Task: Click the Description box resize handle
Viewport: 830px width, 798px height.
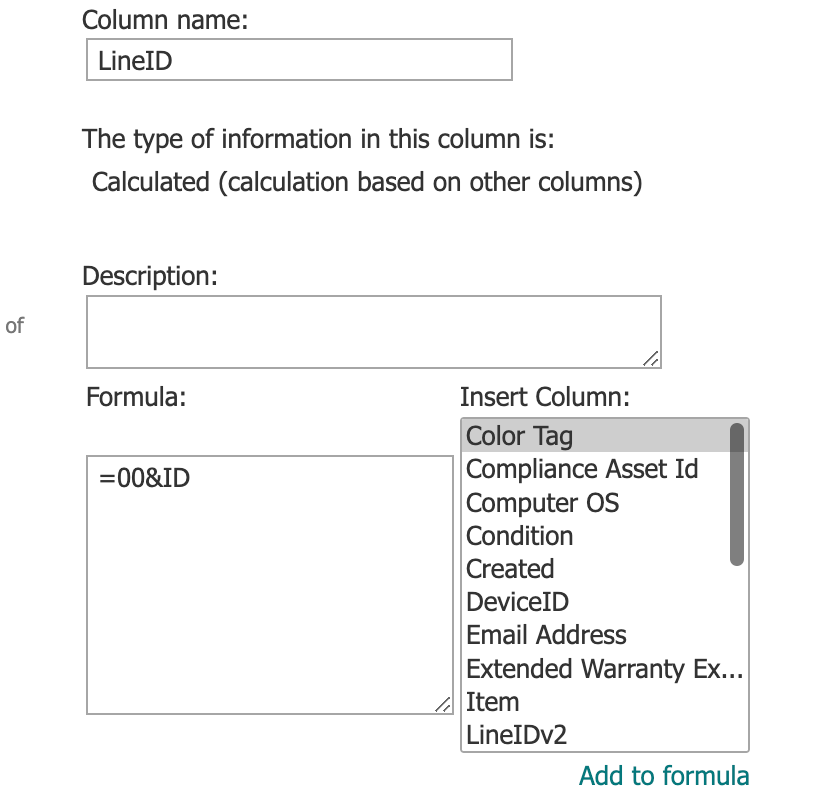Action: pyautogui.click(x=651, y=358)
